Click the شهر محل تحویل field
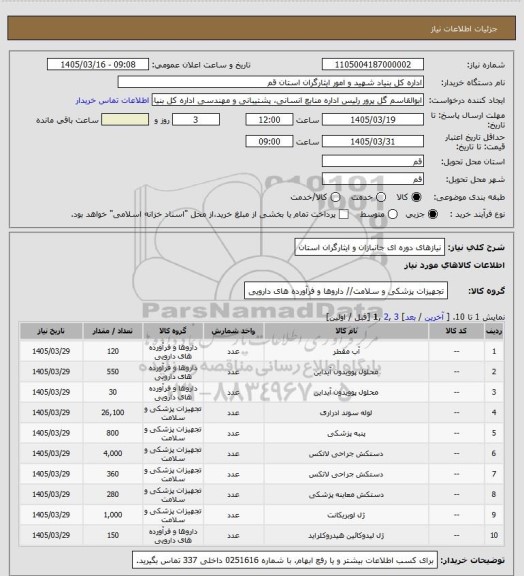The height and width of the screenshot is (576, 524). 373,179
